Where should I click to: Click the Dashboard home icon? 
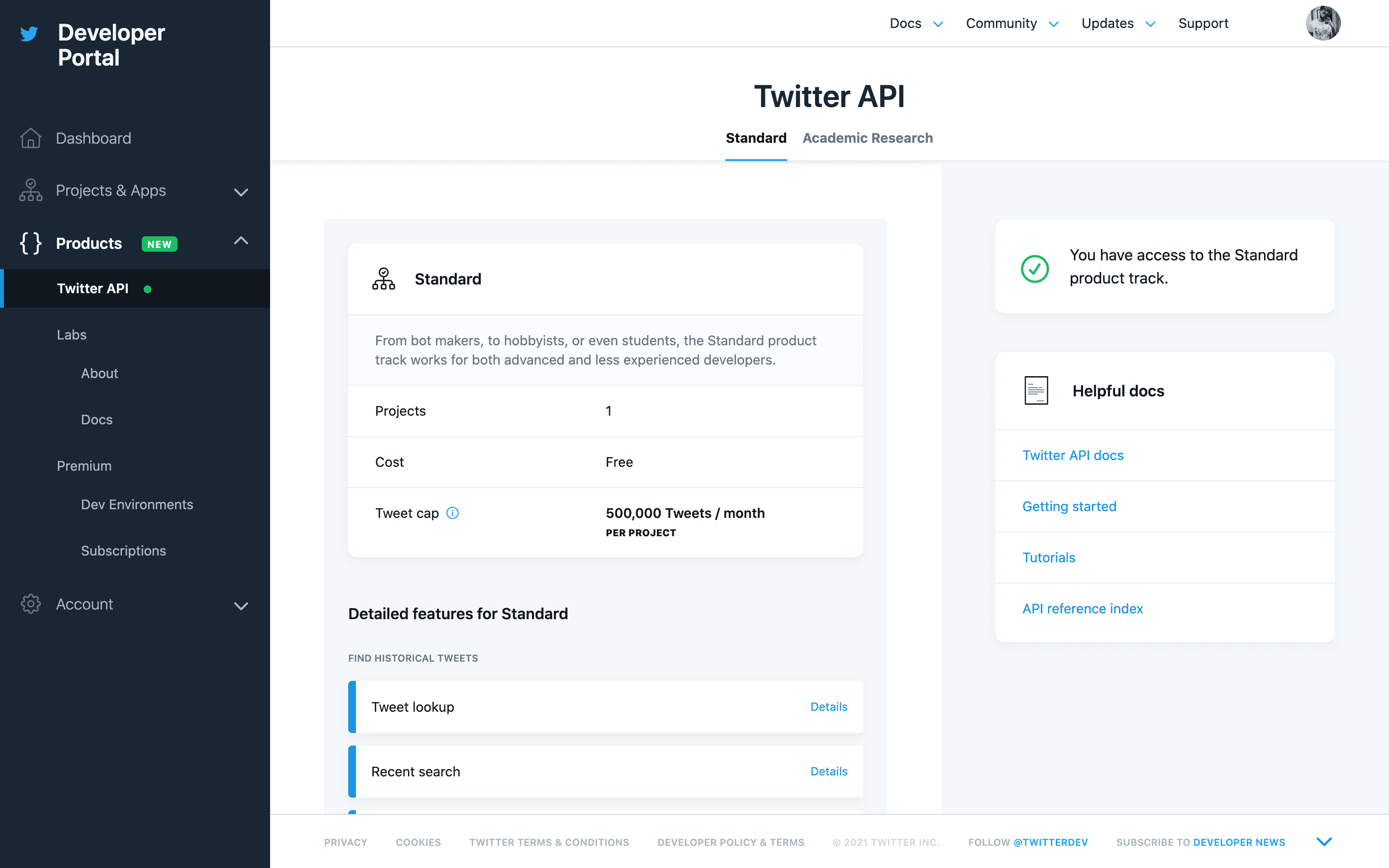pos(30,138)
